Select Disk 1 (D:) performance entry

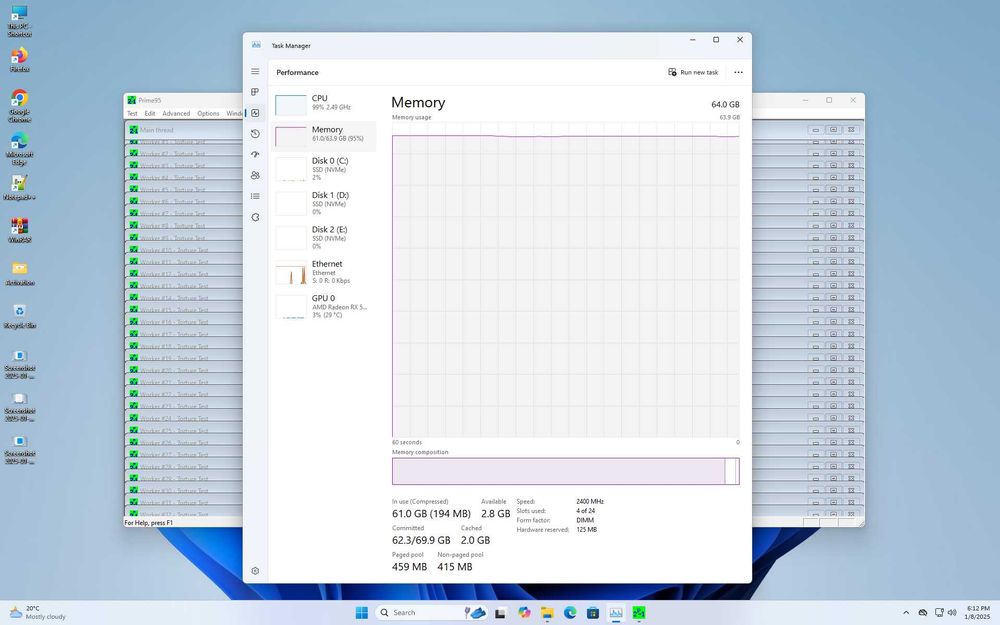click(323, 203)
